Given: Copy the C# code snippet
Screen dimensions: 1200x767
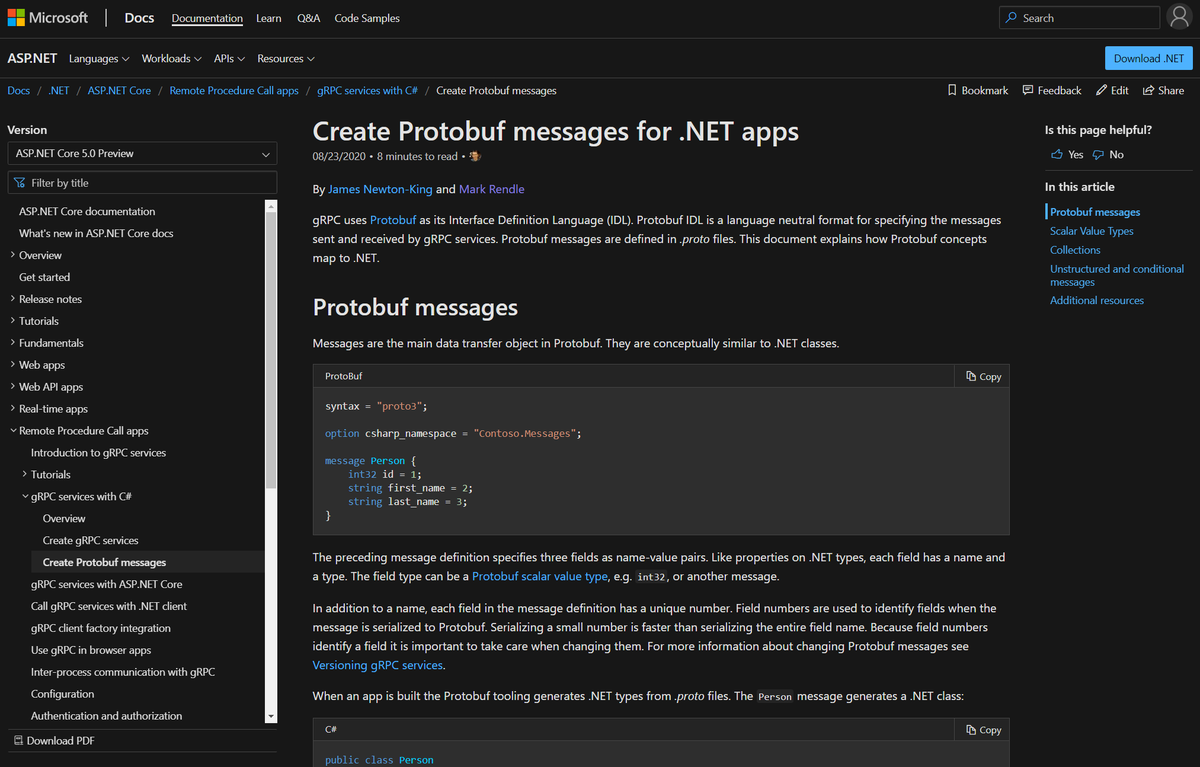Looking at the screenshot, I should (982, 729).
